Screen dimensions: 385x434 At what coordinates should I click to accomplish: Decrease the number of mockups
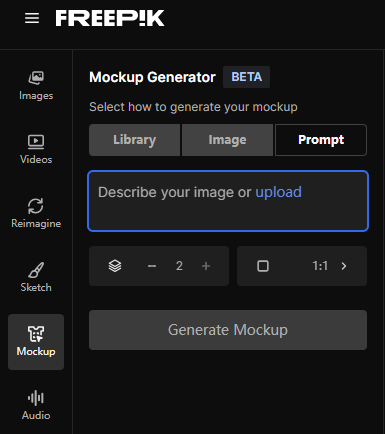(x=152, y=266)
